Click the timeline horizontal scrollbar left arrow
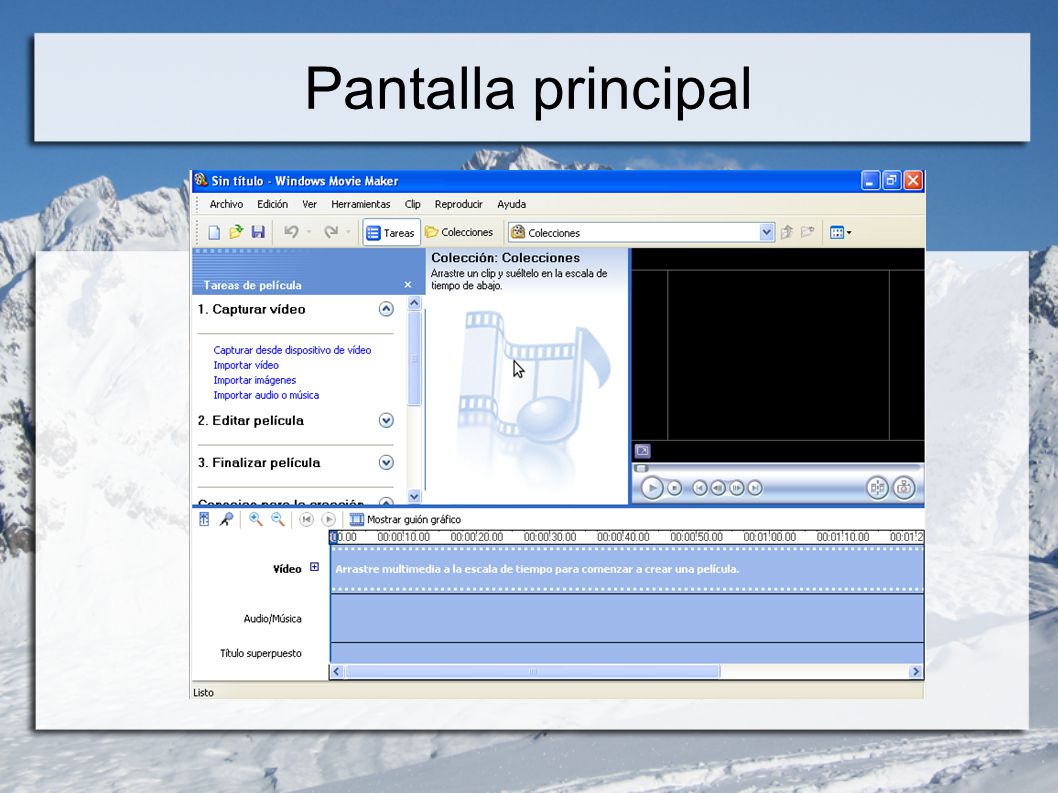The height and width of the screenshot is (793, 1058). [336, 672]
